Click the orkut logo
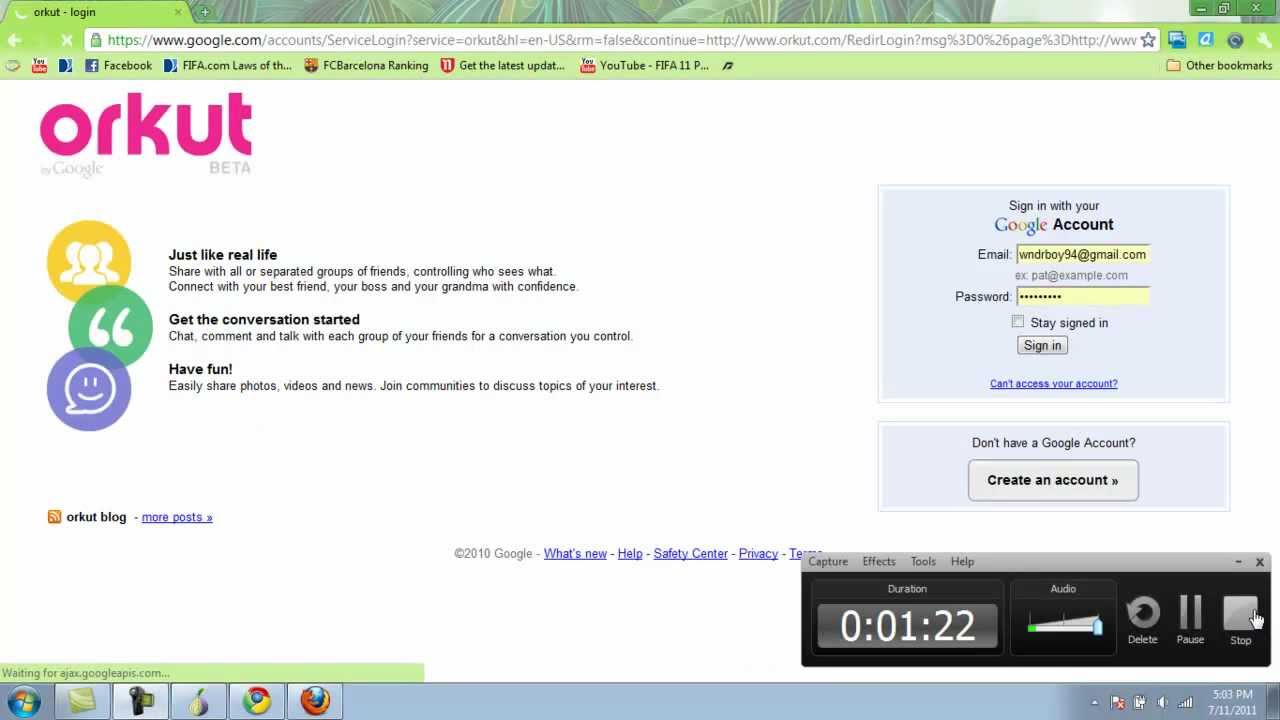The image size is (1280, 720). [x=146, y=134]
